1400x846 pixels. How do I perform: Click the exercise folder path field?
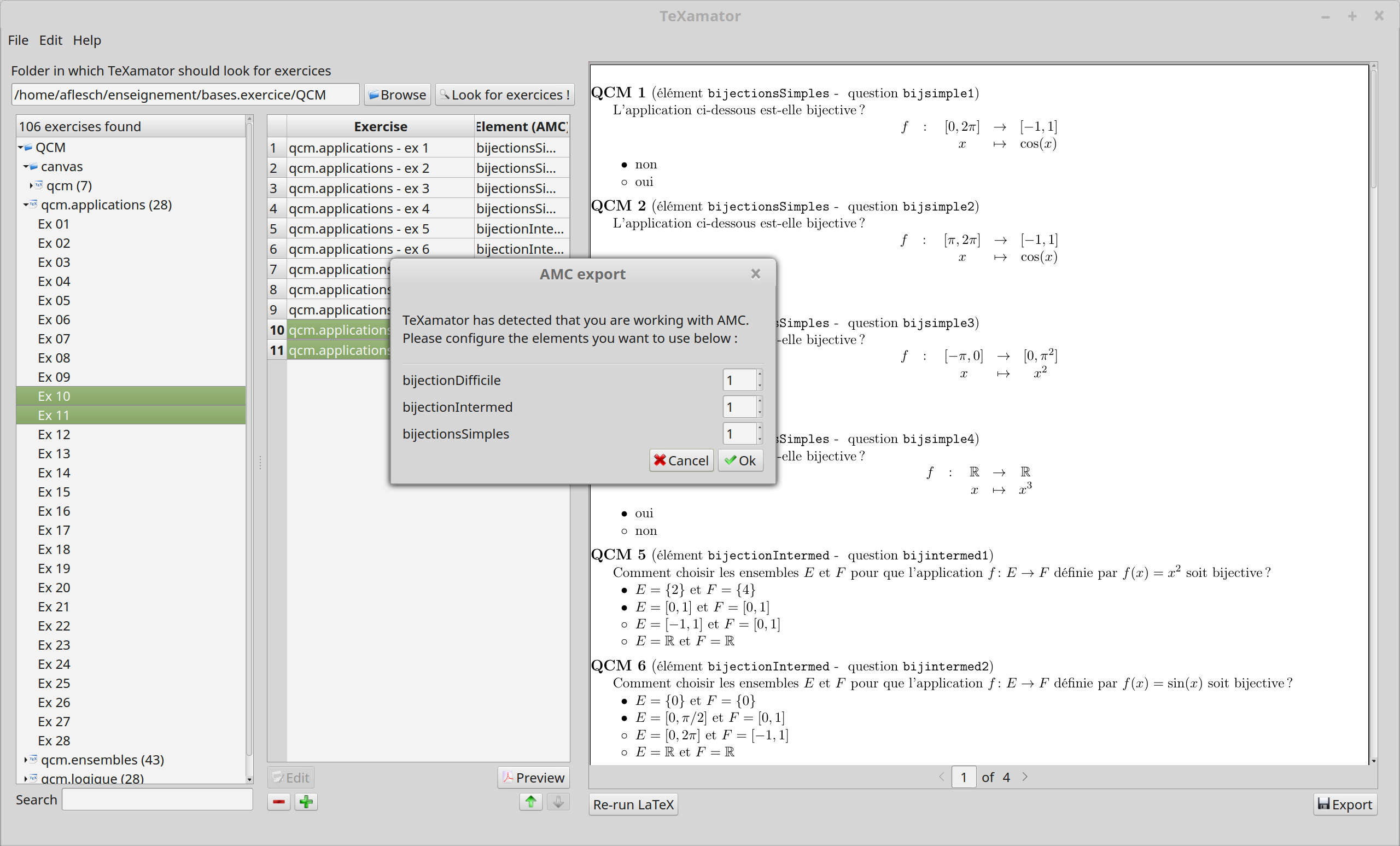click(185, 94)
